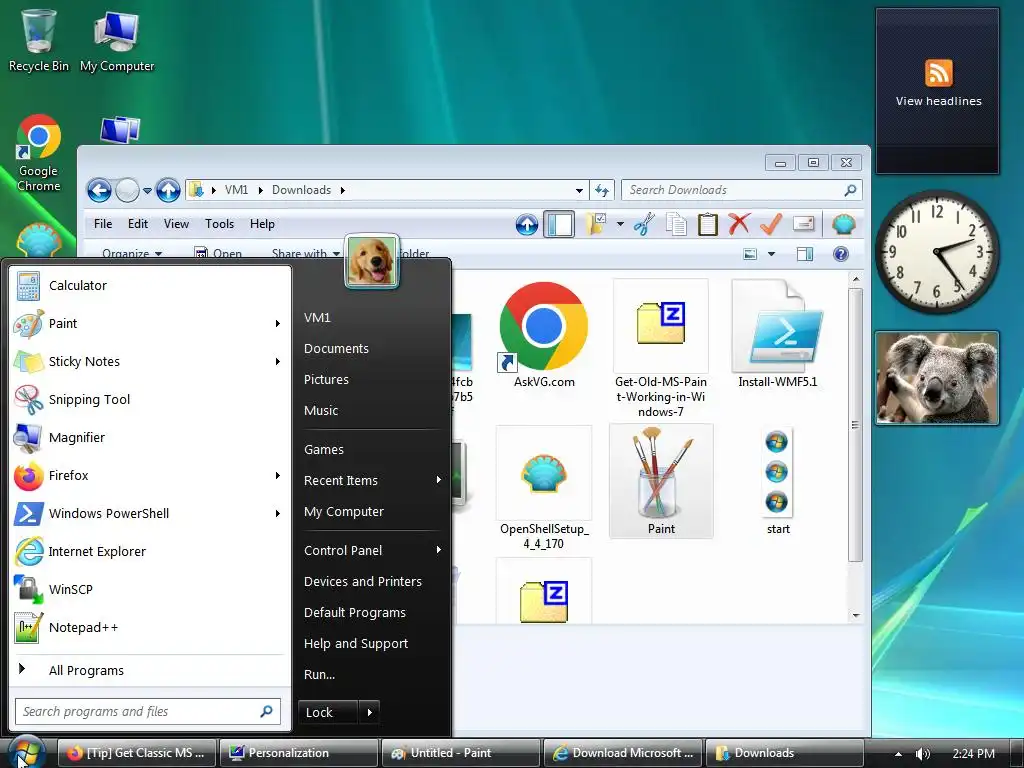
Task: Expand Recent Items submenu arrow
Action: click(439, 480)
